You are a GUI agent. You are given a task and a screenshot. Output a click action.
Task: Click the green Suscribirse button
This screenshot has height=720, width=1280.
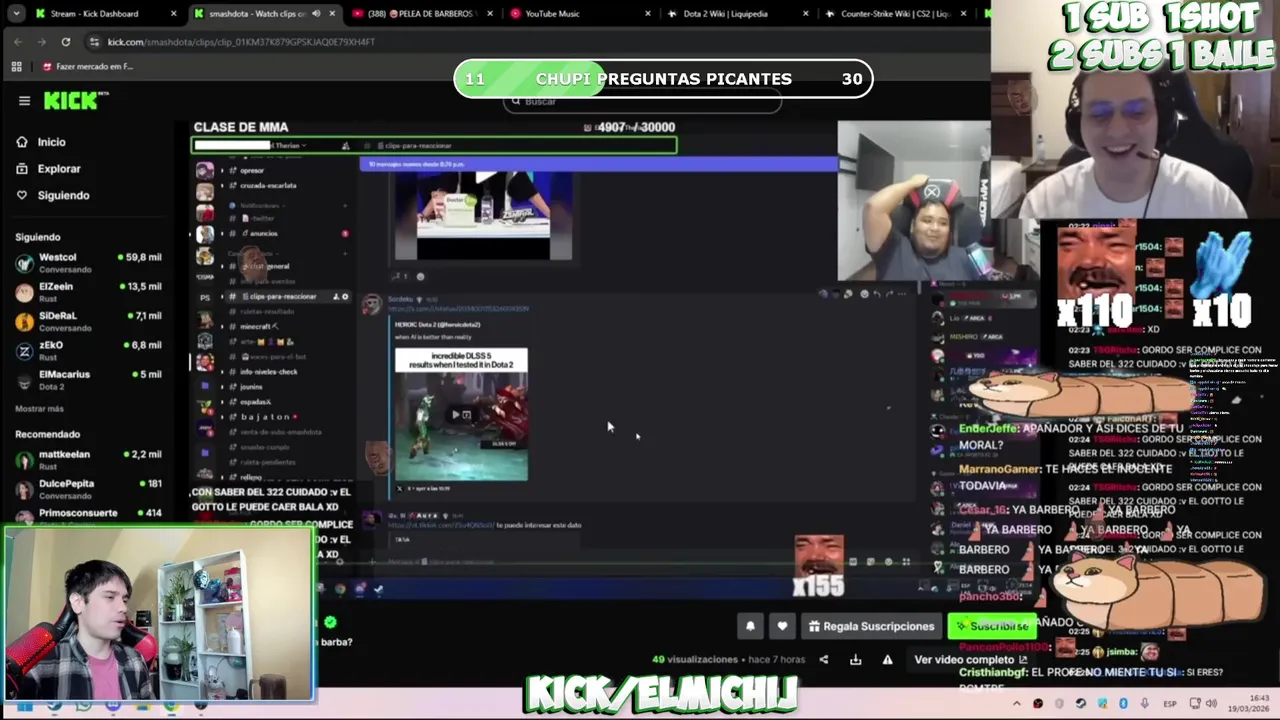pyautogui.click(x=992, y=626)
